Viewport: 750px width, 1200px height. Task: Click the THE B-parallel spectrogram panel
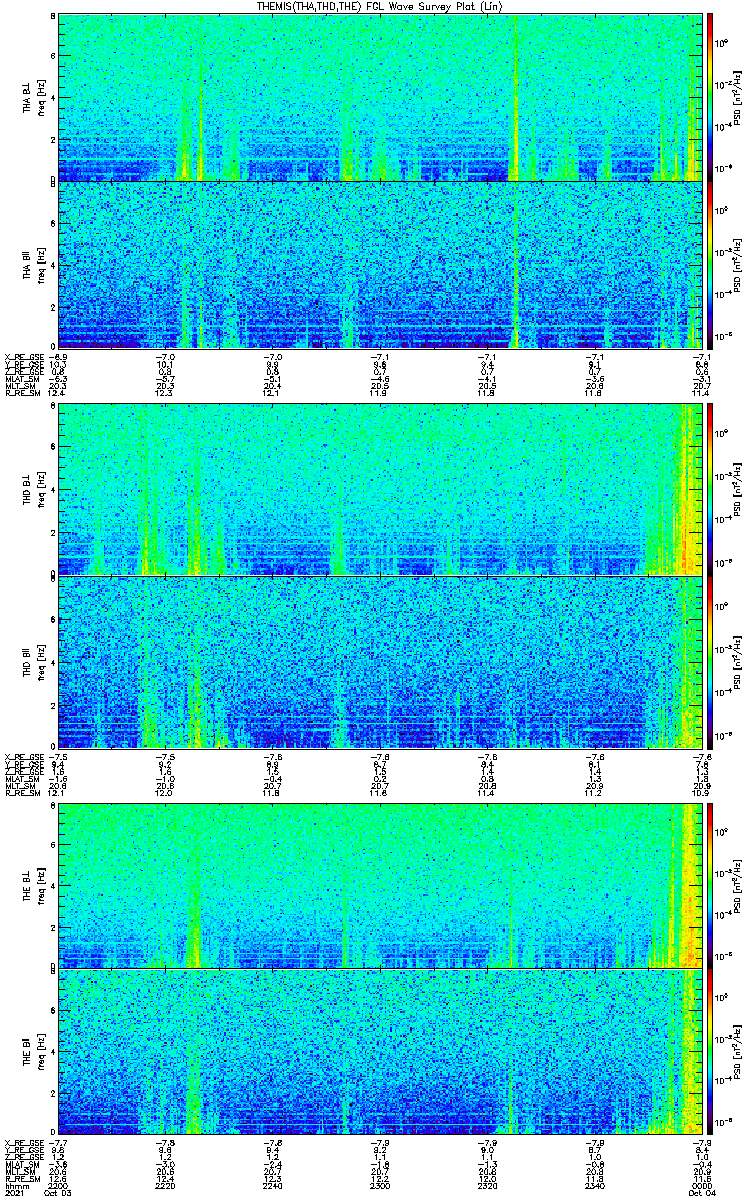(378, 1052)
